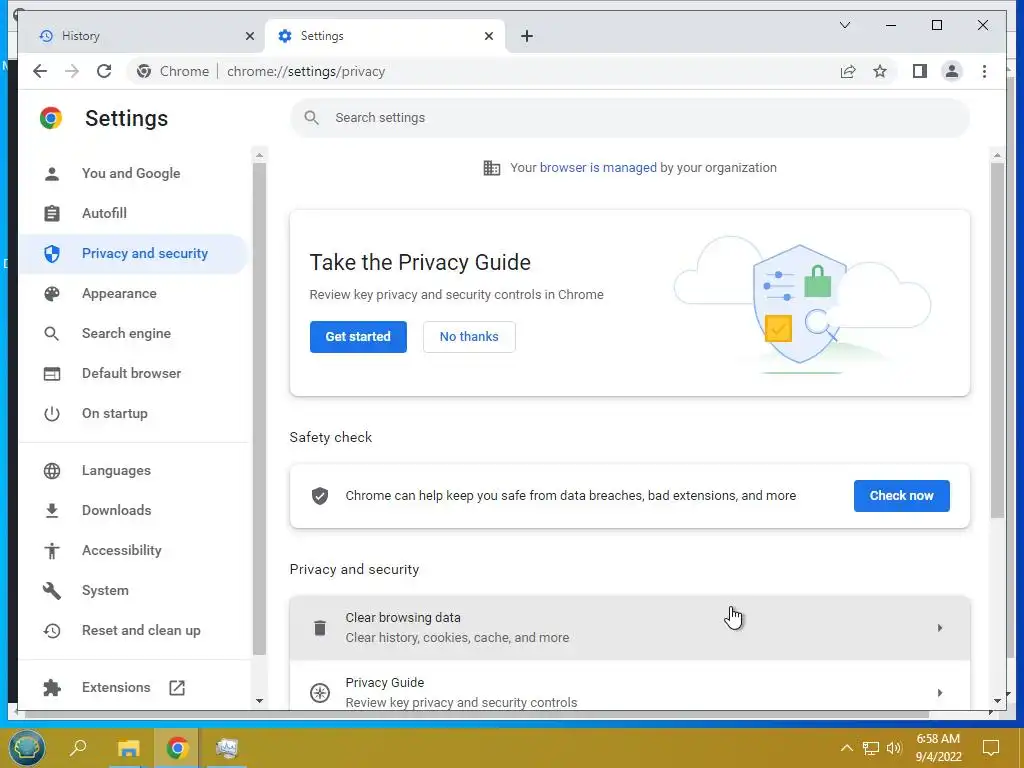Image resolution: width=1024 pixels, height=768 pixels.
Task: Close the History tab
Action: 249,36
